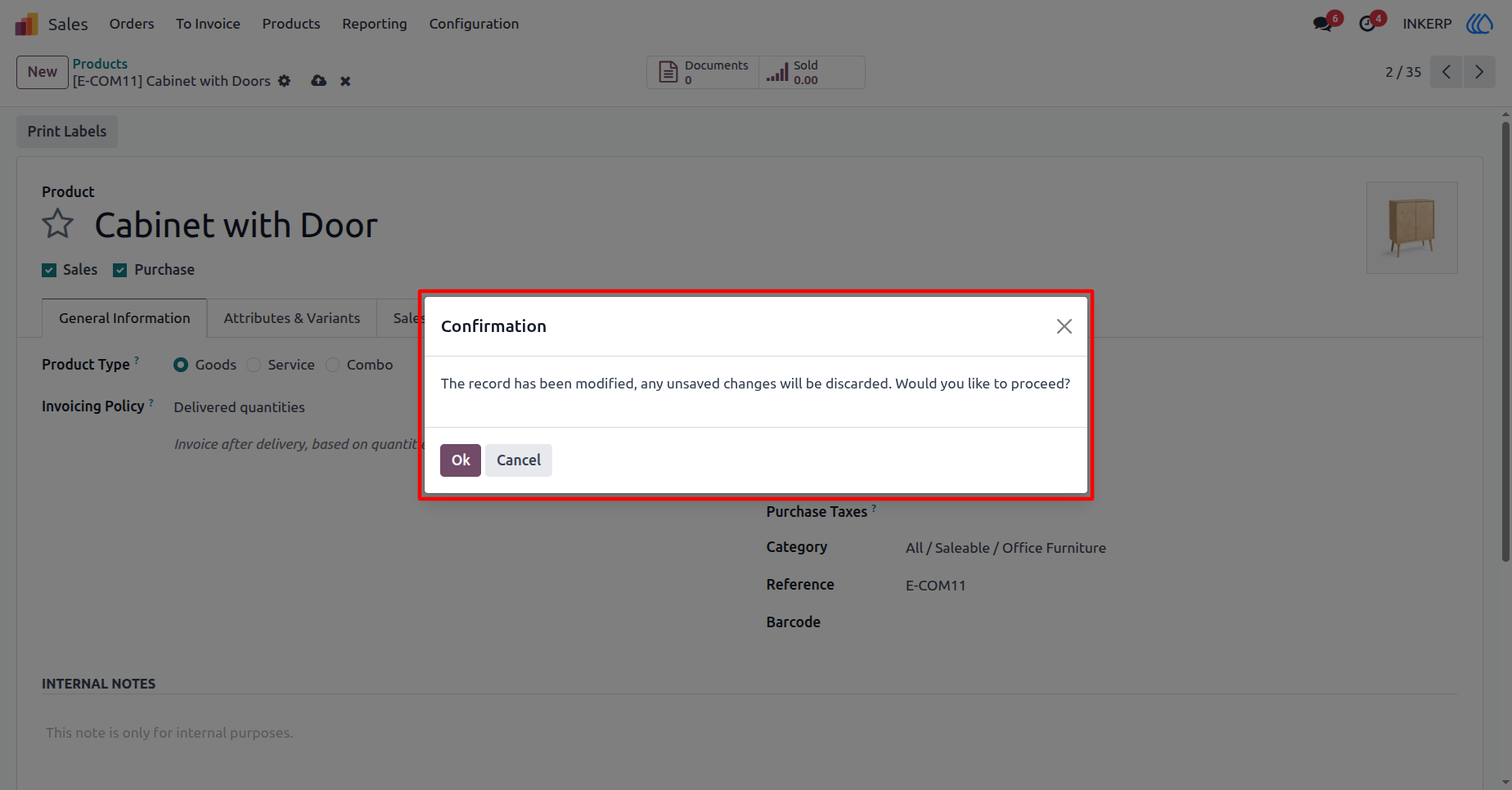Viewport: 1512px width, 790px height.
Task: Open the activities clock icon
Action: coord(1367,24)
